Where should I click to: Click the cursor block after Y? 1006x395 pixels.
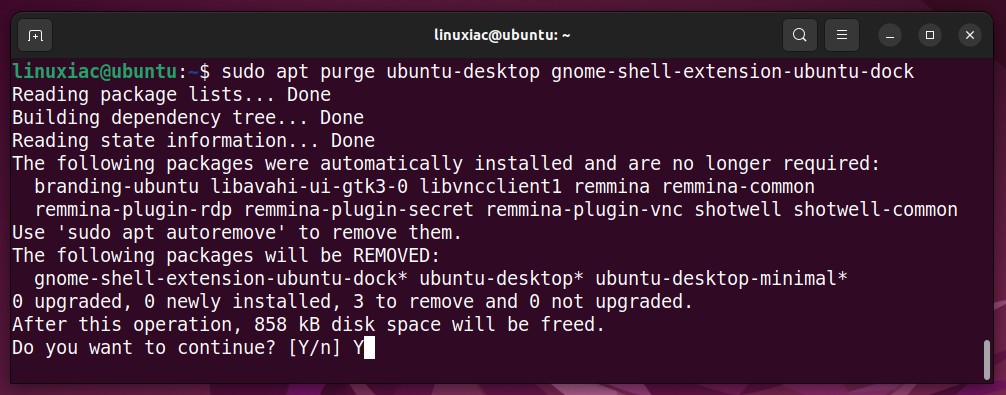[369, 348]
